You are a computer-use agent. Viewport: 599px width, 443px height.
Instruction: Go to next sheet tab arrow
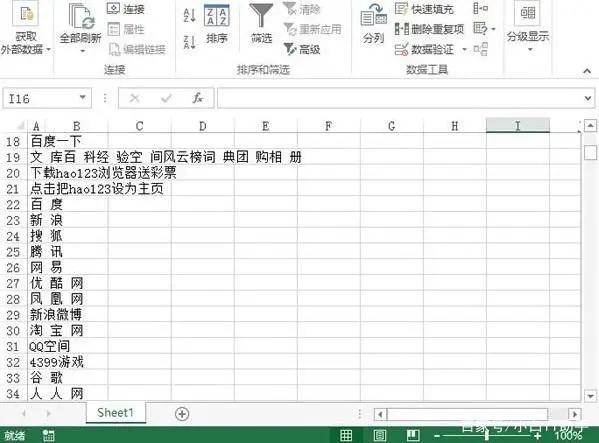tap(48, 414)
